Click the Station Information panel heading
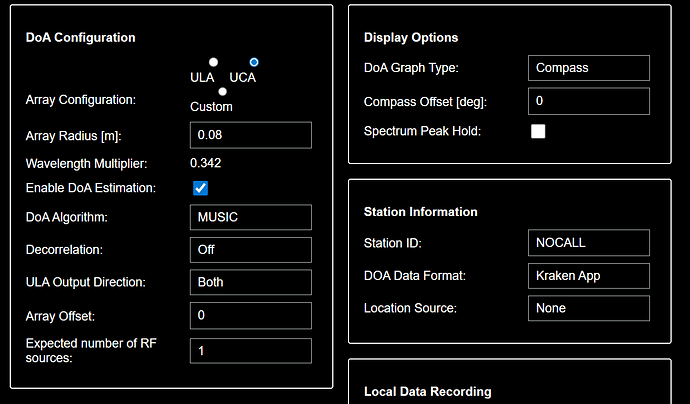 420,212
